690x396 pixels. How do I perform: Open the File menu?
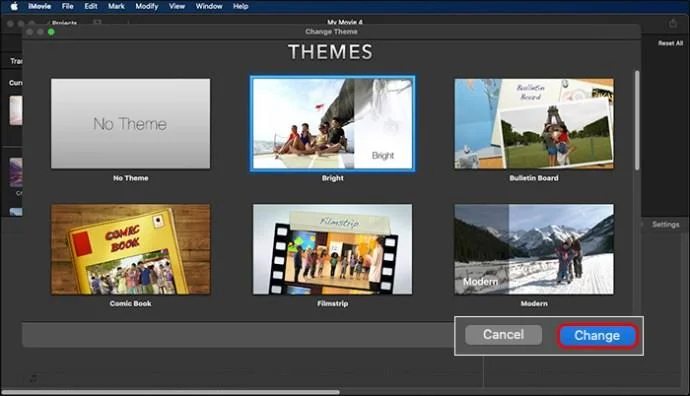tap(67, 6)
